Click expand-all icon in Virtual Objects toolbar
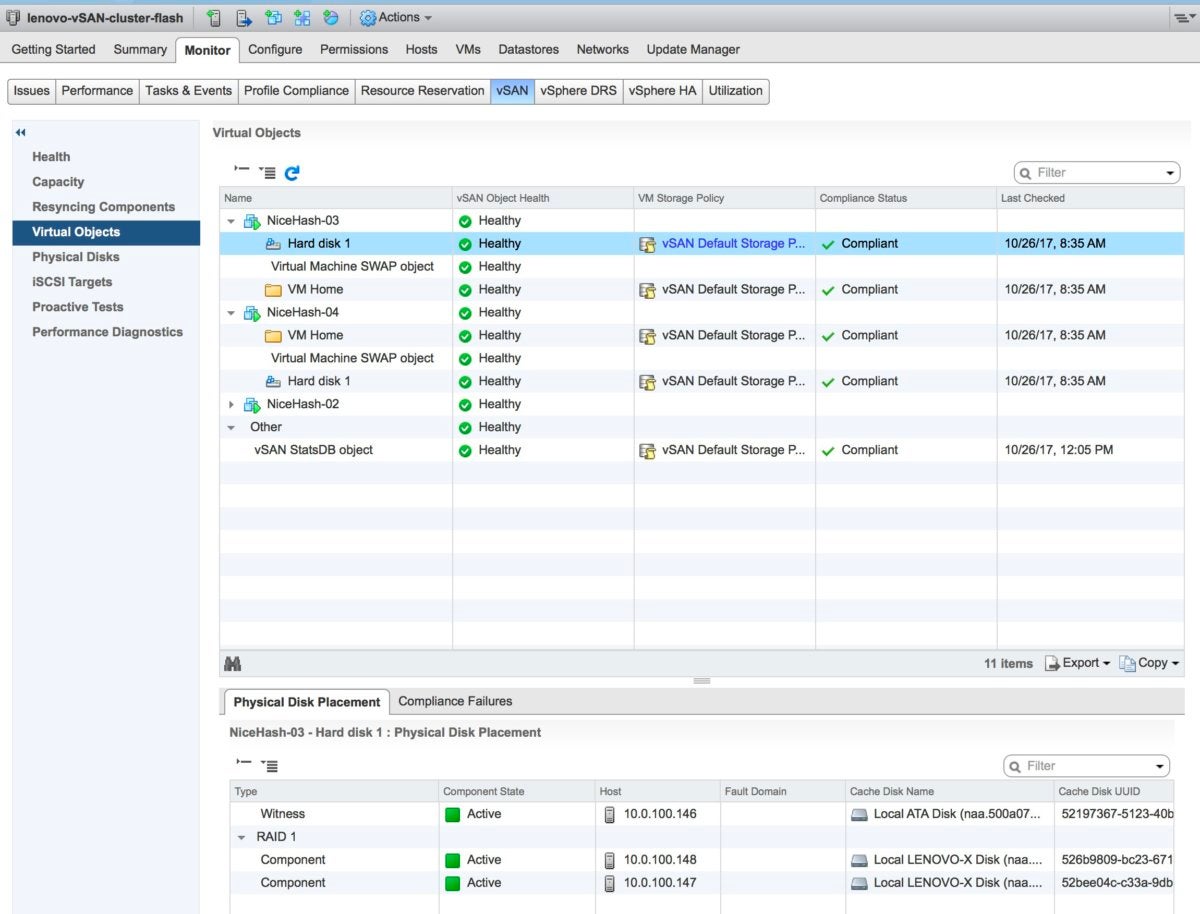 267,172
